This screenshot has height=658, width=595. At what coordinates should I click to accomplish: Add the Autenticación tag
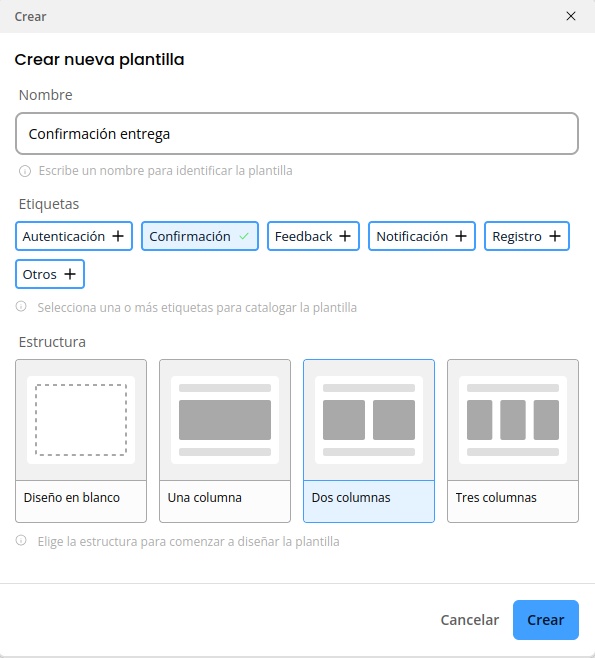(74, 236)
